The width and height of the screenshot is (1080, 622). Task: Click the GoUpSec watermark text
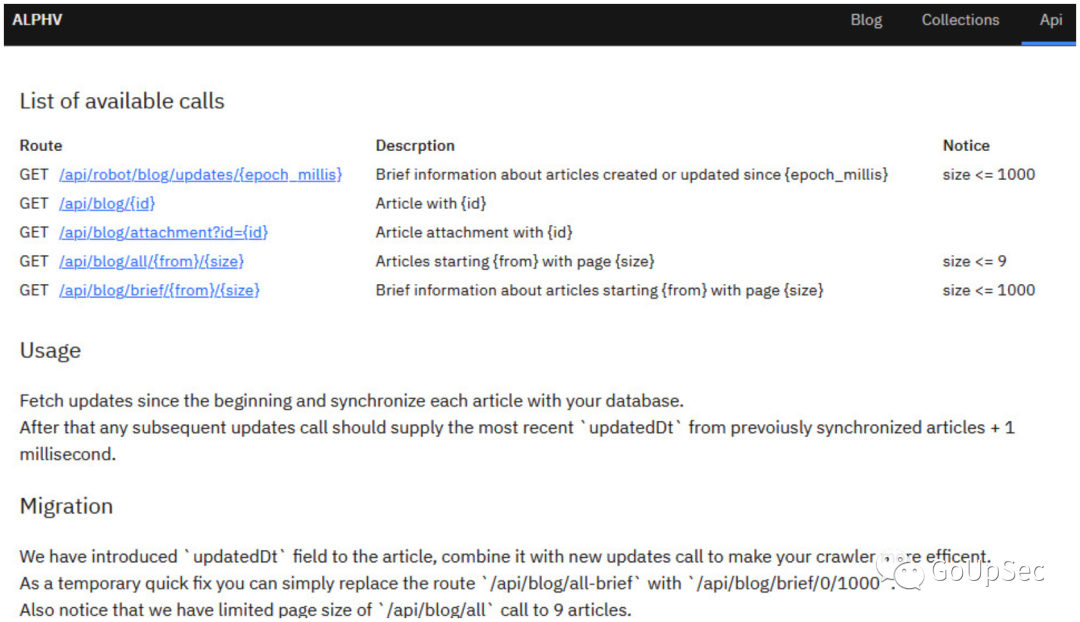987,571
